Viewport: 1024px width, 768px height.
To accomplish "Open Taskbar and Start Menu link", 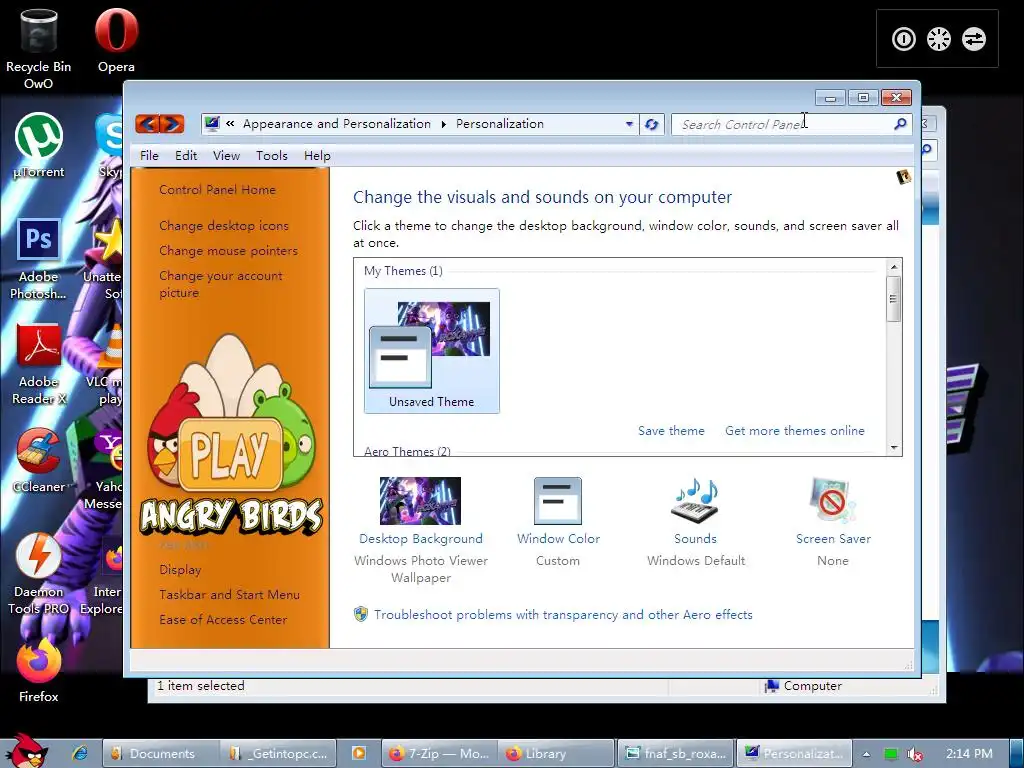I will pos(229,594).
